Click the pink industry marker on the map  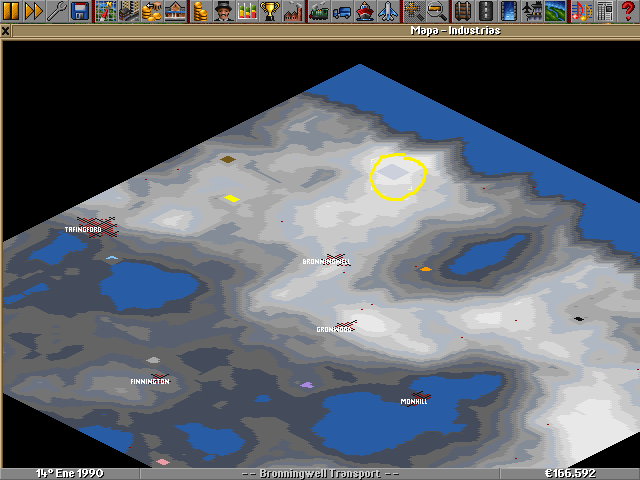pos(163,462)
